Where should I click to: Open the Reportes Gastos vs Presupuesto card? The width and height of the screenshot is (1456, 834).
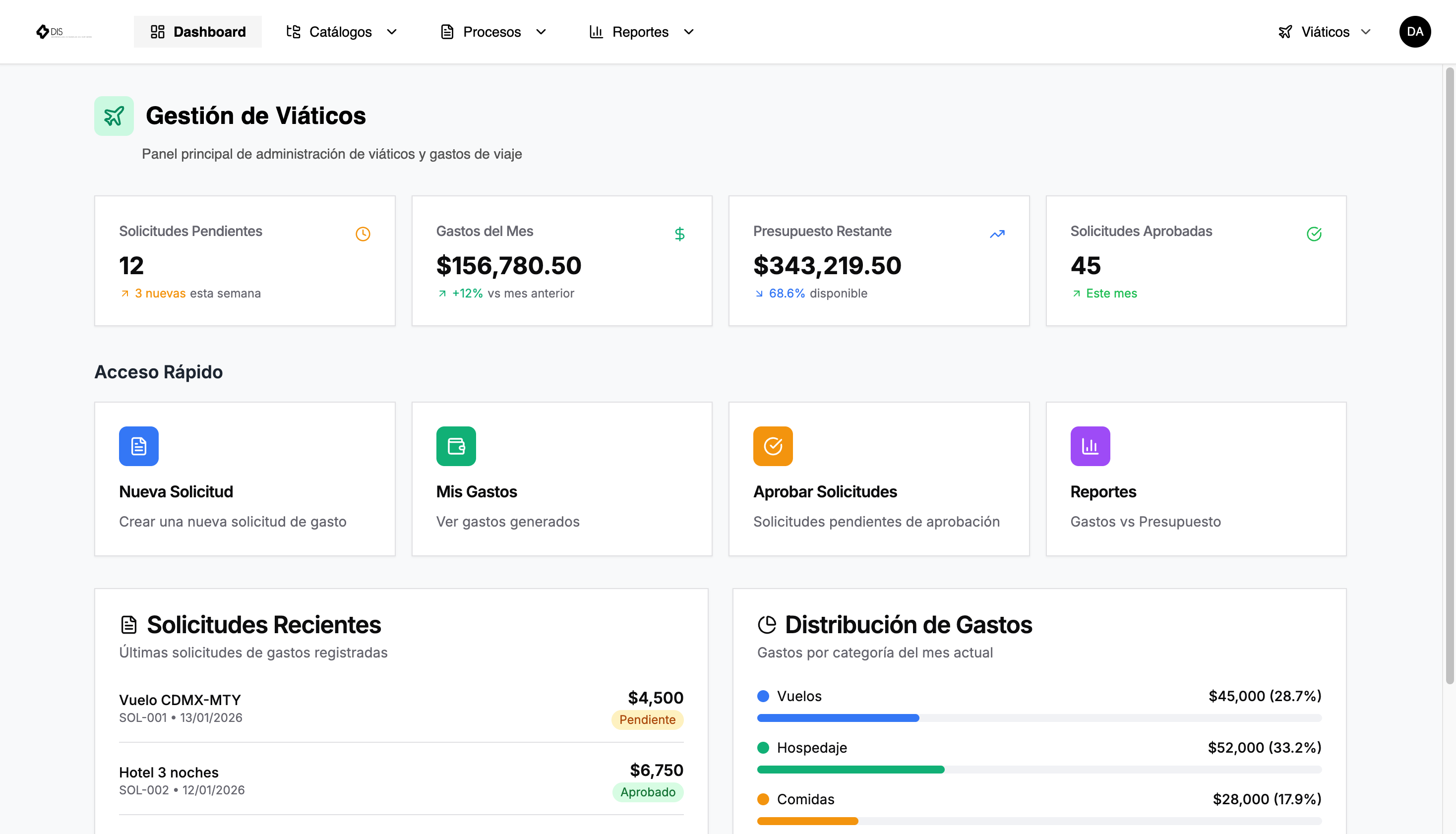1196,479
